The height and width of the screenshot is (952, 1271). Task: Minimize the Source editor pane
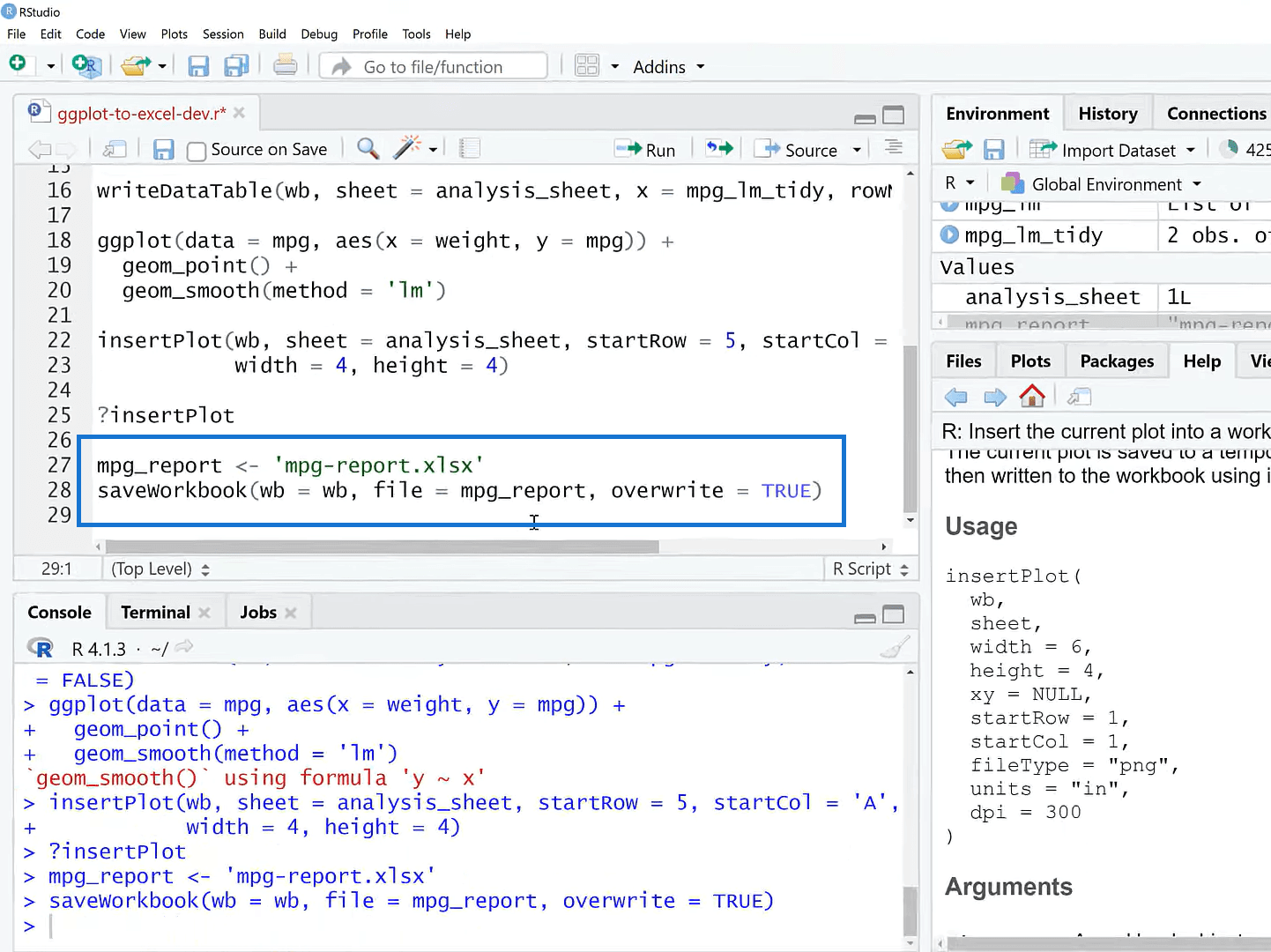865,118
